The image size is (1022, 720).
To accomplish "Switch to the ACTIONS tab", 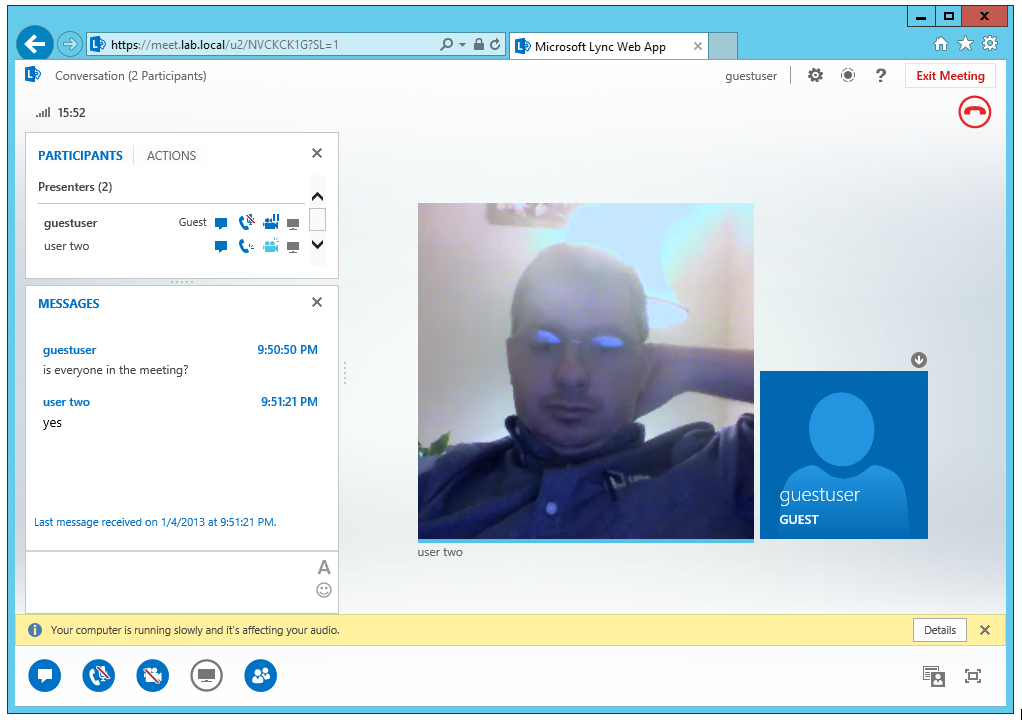I will click(171, 156).
